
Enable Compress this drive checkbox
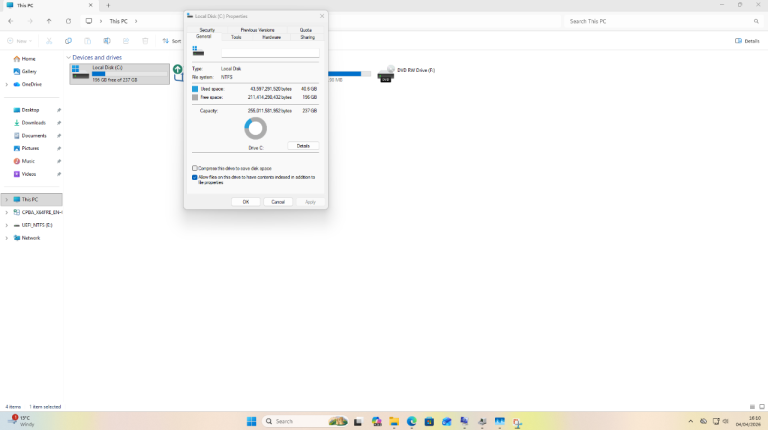(x=194, y=168)
